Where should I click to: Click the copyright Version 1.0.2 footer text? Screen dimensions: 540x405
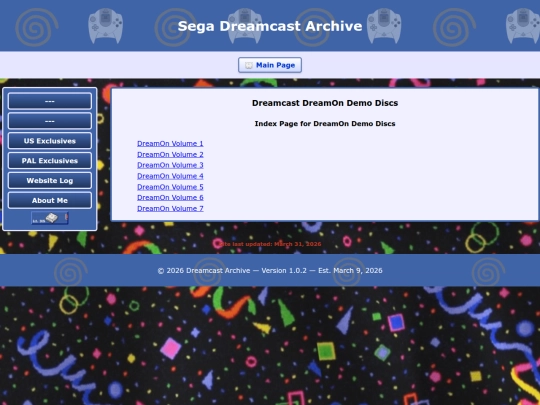click(x=270, y=271)
